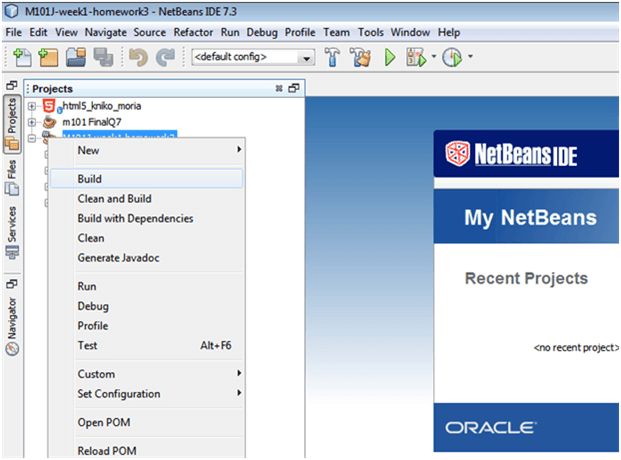Click the m101 FinalQ7 coffee cup icon
This screenshot has width=621, height=460.
[50, 122]
